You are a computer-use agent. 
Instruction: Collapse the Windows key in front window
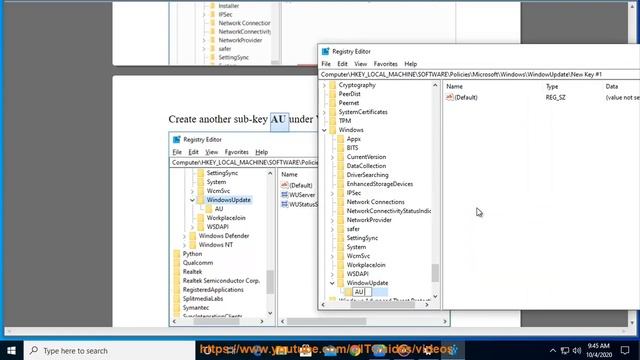[324, 130]
